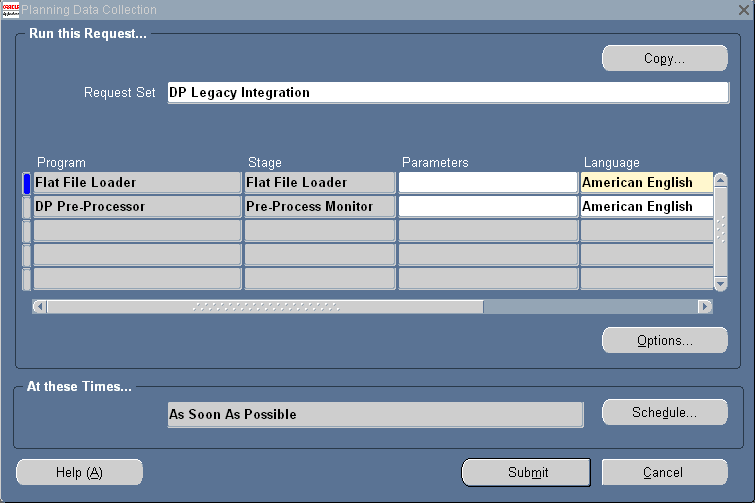The width and height of the screenshot is (755, 503).
Task: Click the horizontal scrollbar left arrow
Action: tap(40, 306)
